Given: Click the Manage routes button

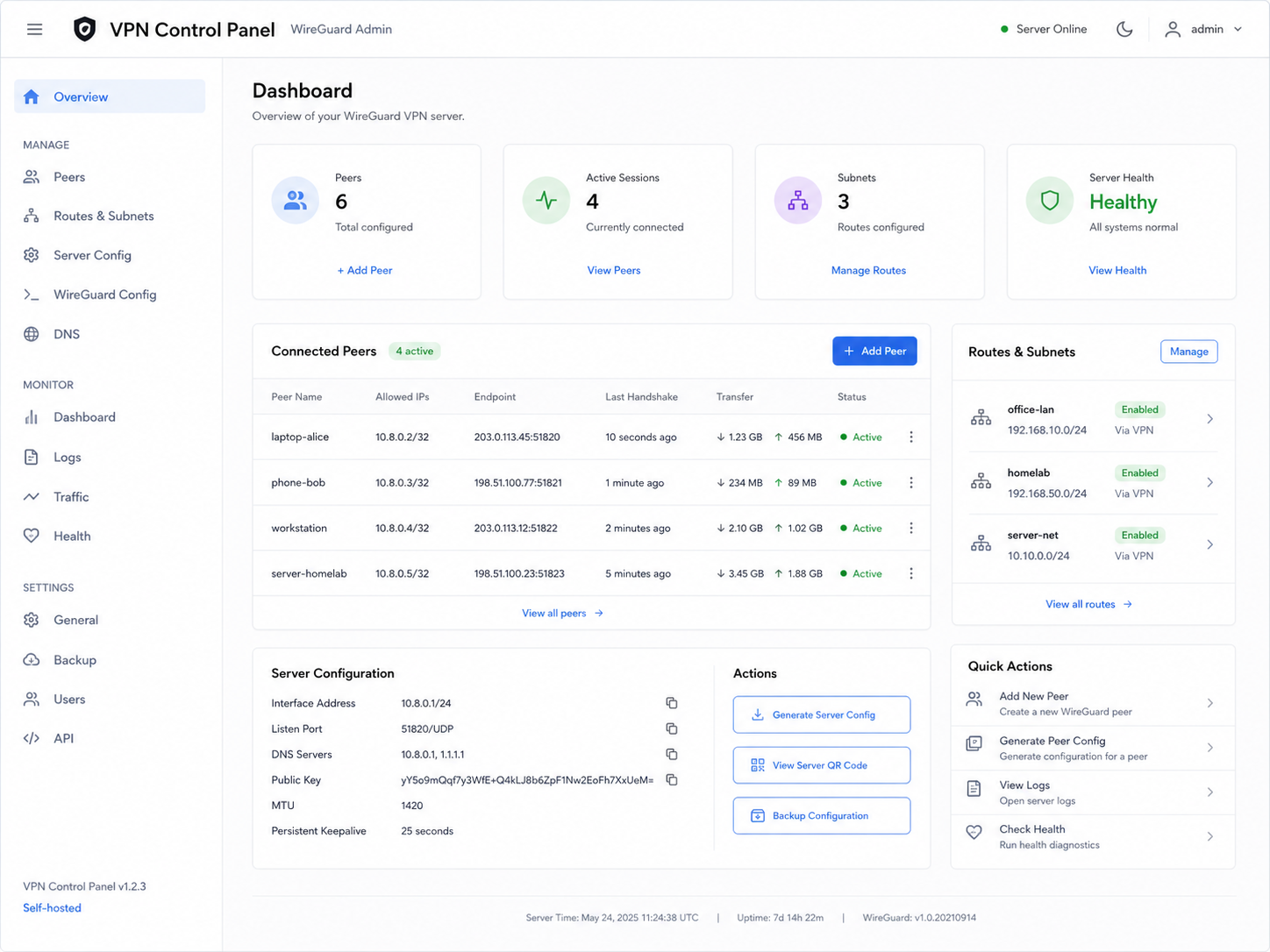Looking at the screenshot, I should [1188, 352].
